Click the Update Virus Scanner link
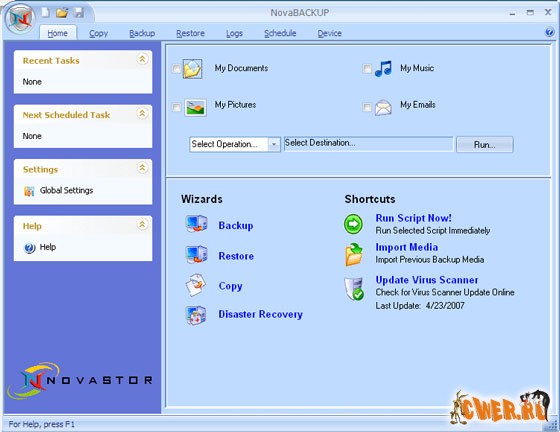560x432 pixels. (427, 280)
